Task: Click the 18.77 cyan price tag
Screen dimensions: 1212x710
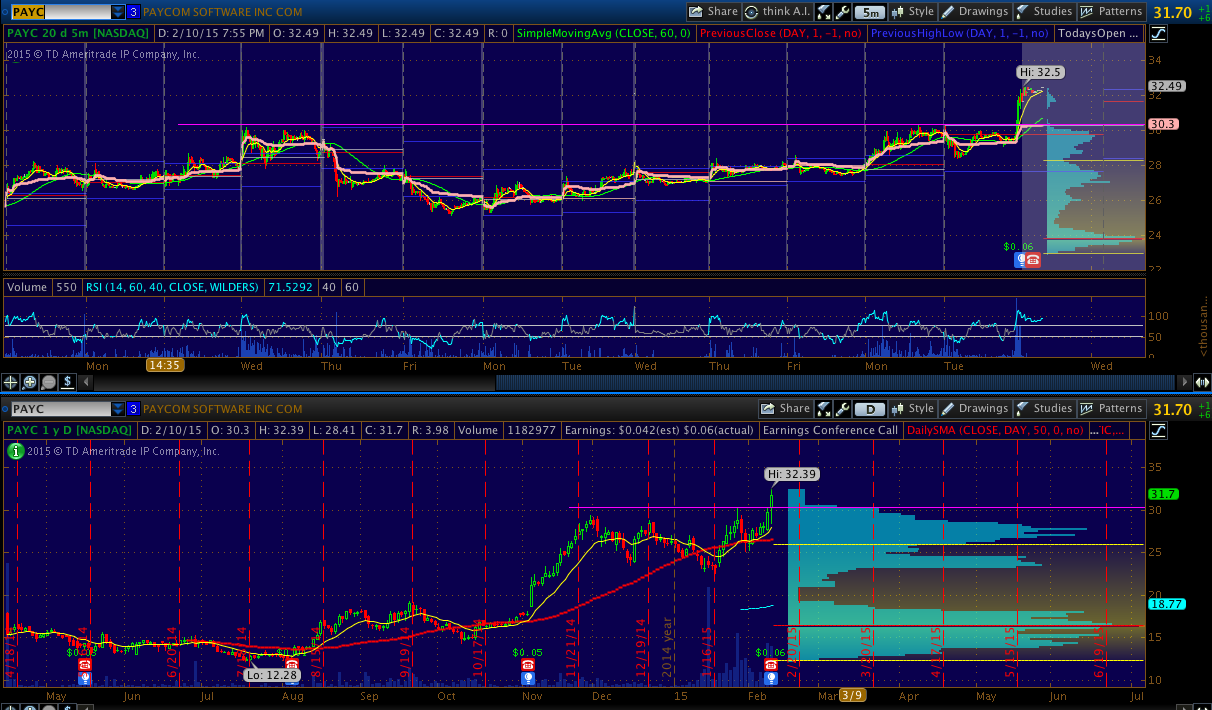Action: 1167,604
